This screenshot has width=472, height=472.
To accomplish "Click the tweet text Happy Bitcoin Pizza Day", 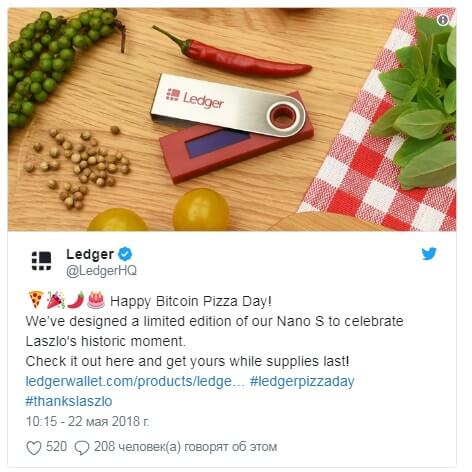I will [x=191, y=301].
